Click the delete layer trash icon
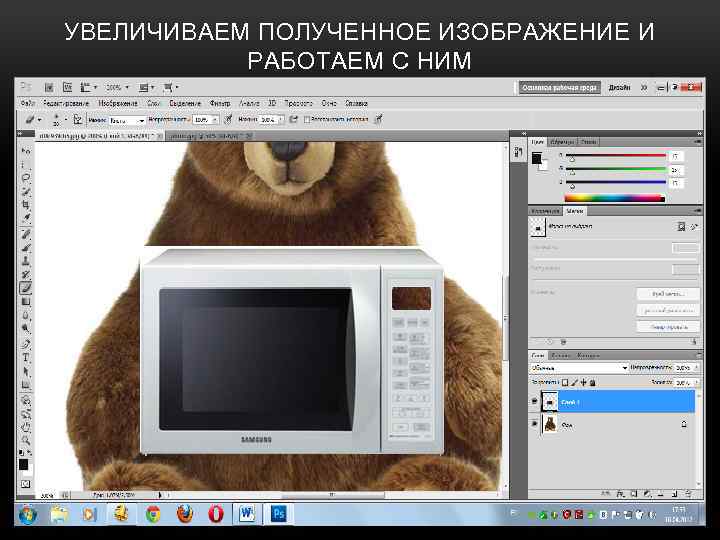 pos(688,494)
